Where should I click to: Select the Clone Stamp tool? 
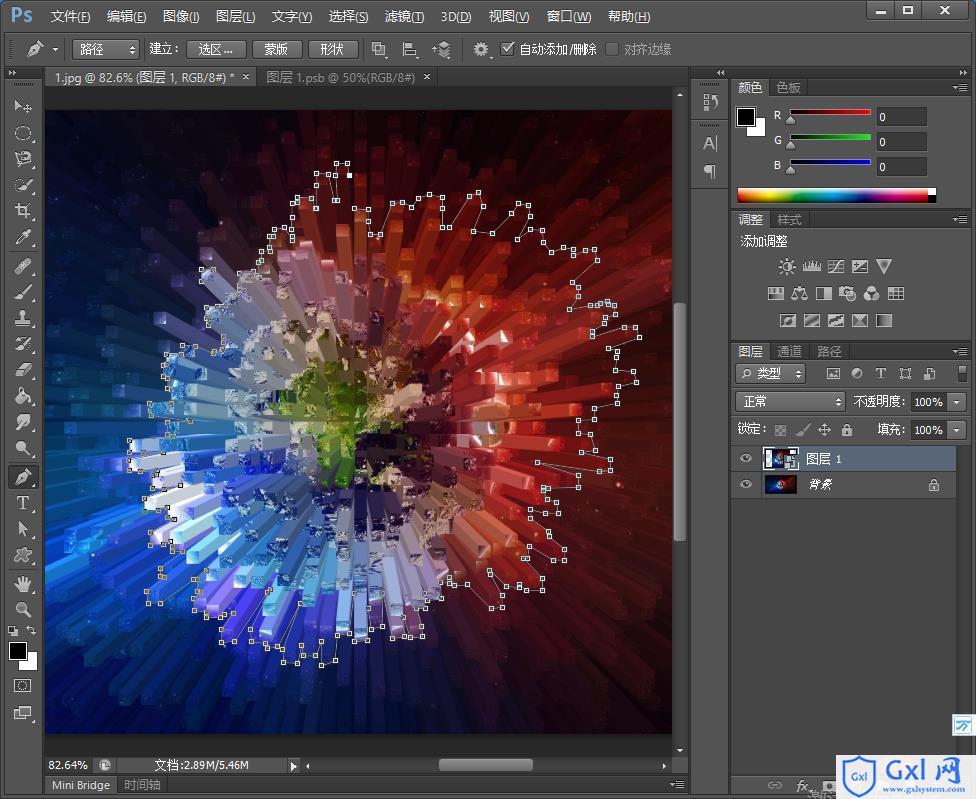click(22, 318)
